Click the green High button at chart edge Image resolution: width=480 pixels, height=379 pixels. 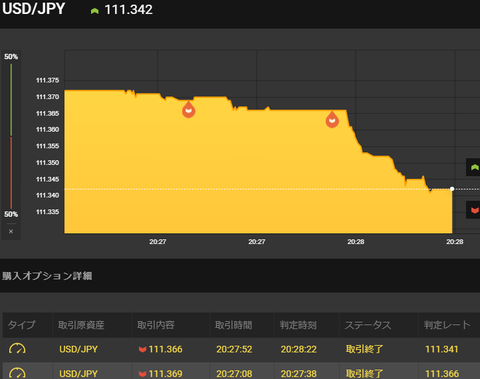pos(473,167)
